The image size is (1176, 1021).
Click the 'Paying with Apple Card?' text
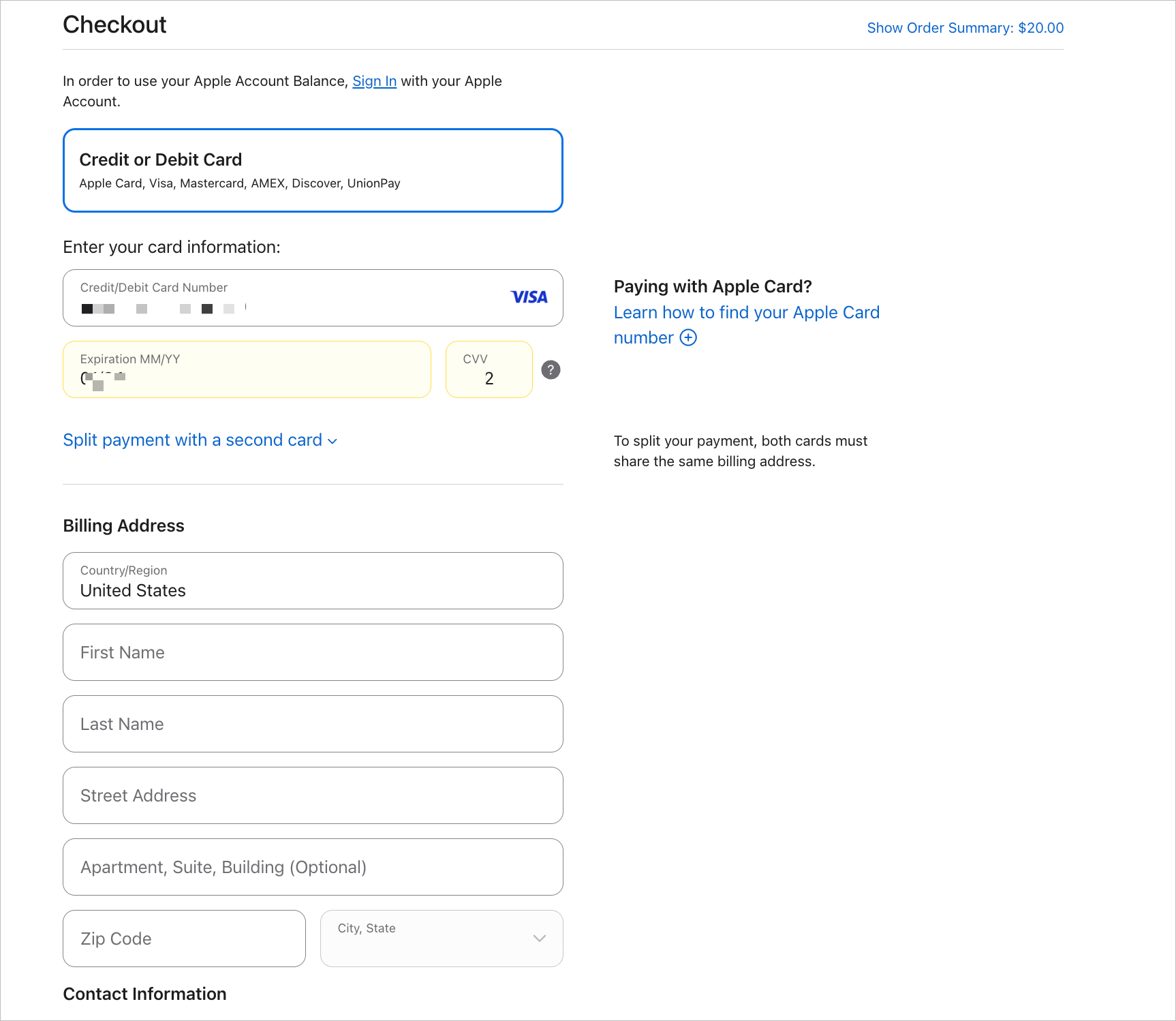click(x=713, y=286)
